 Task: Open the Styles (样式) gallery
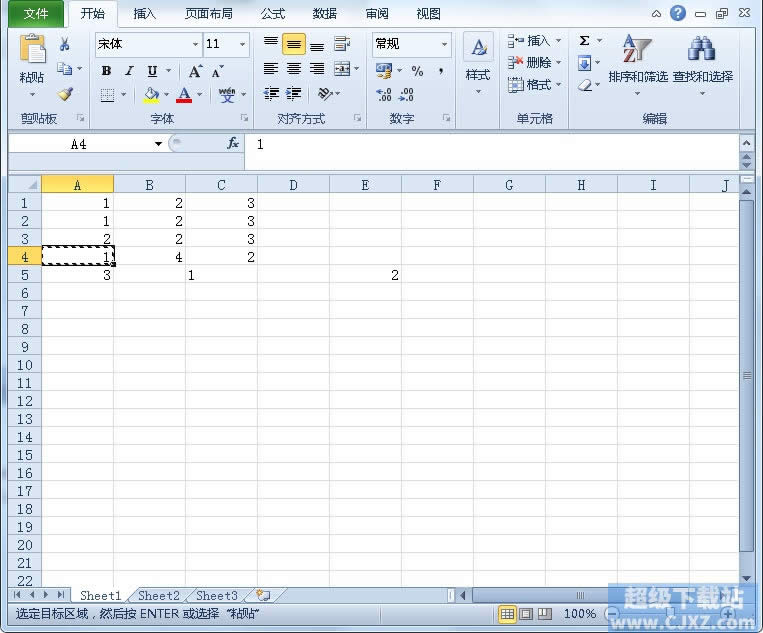click(478, 63)
